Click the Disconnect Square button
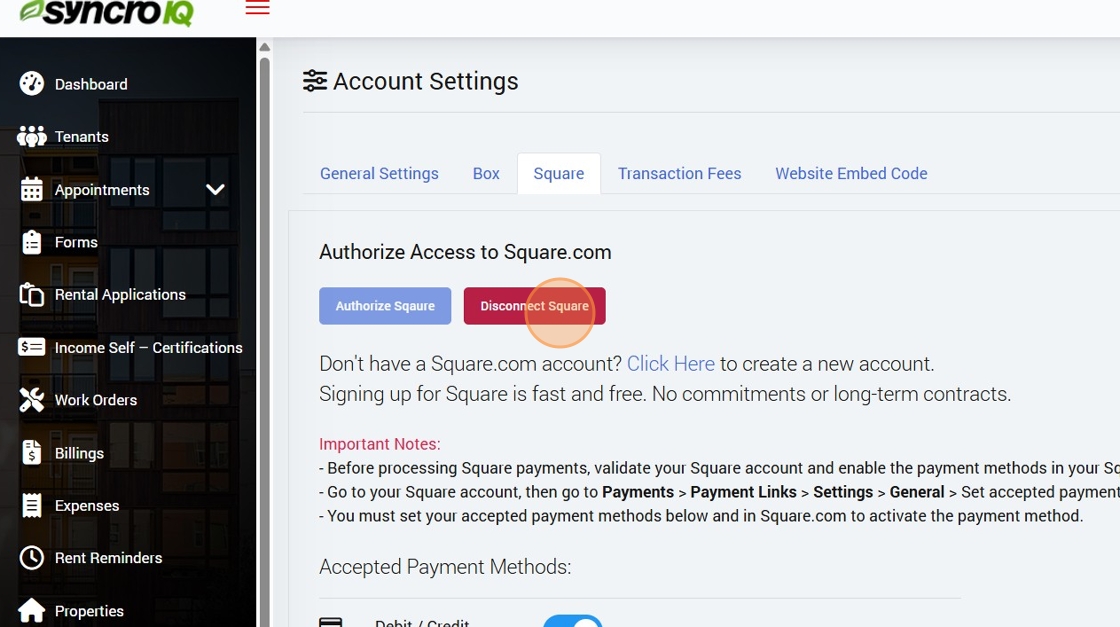The height and width of the screenshot is (627, 1120). coord(534,306)
